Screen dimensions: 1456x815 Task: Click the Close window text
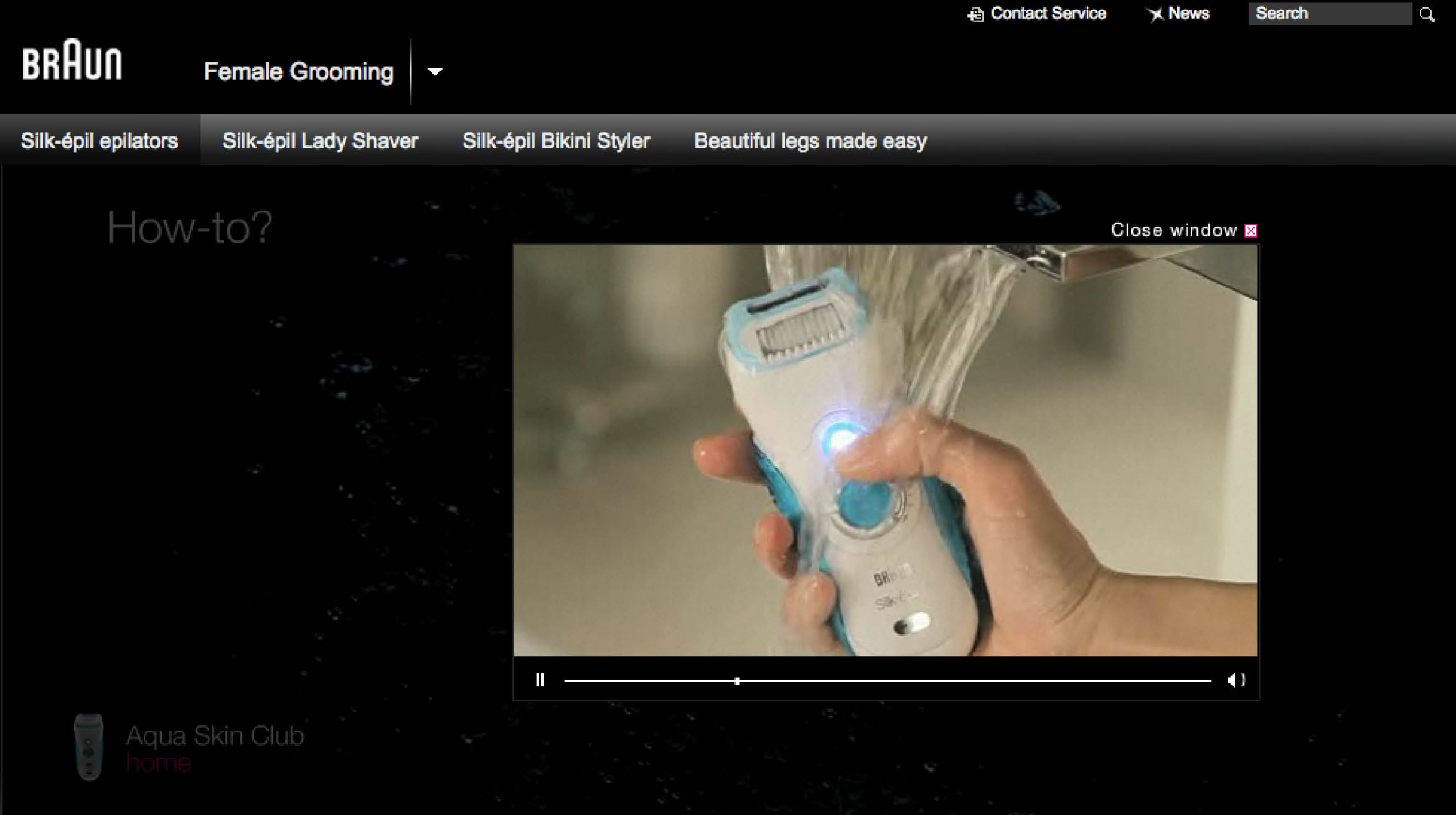click(x=1173, y=230)
